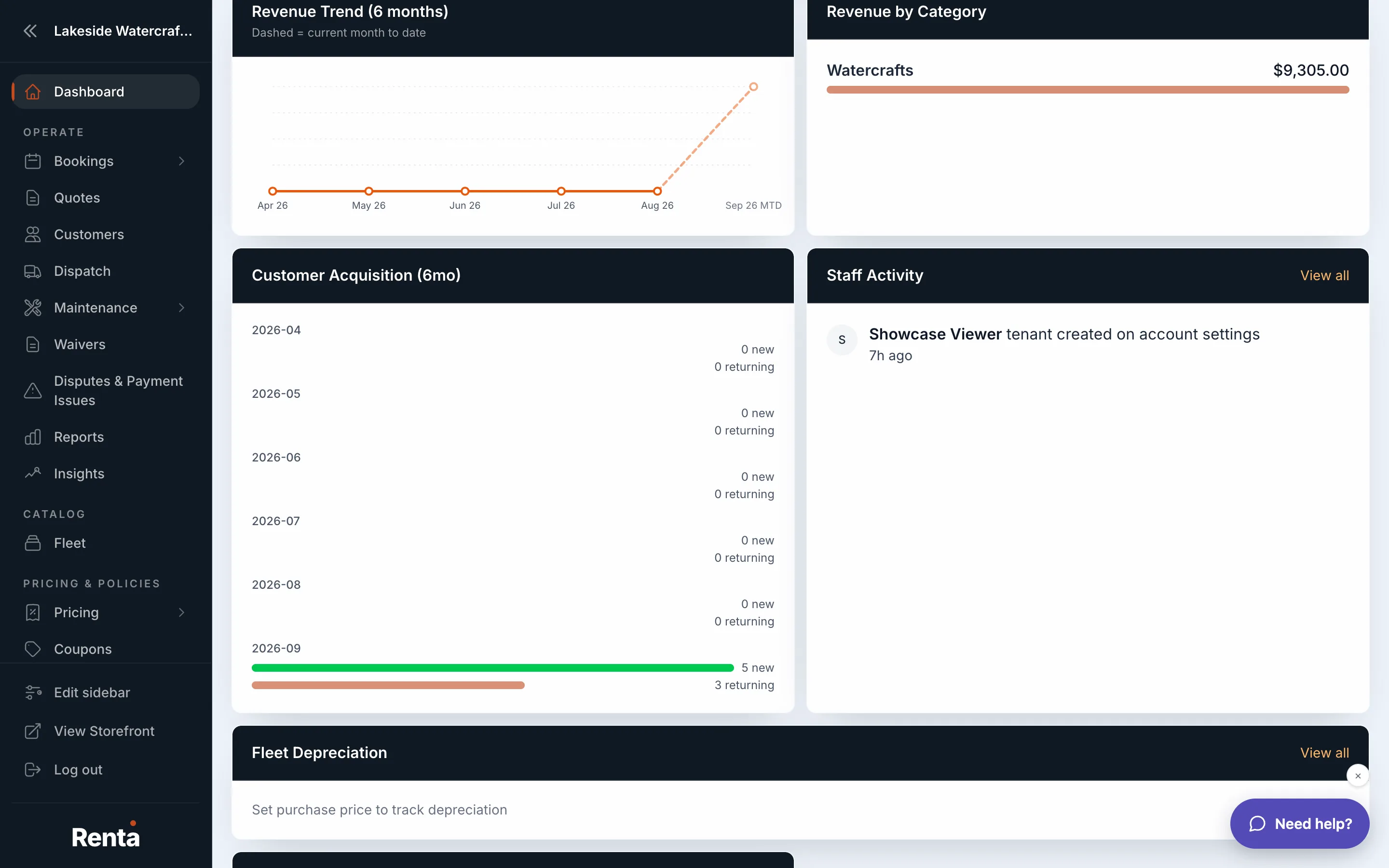Click the Showcase Viewer S avatar
The width and height of the screenshot is (1389, 868).
coord(842,340)
